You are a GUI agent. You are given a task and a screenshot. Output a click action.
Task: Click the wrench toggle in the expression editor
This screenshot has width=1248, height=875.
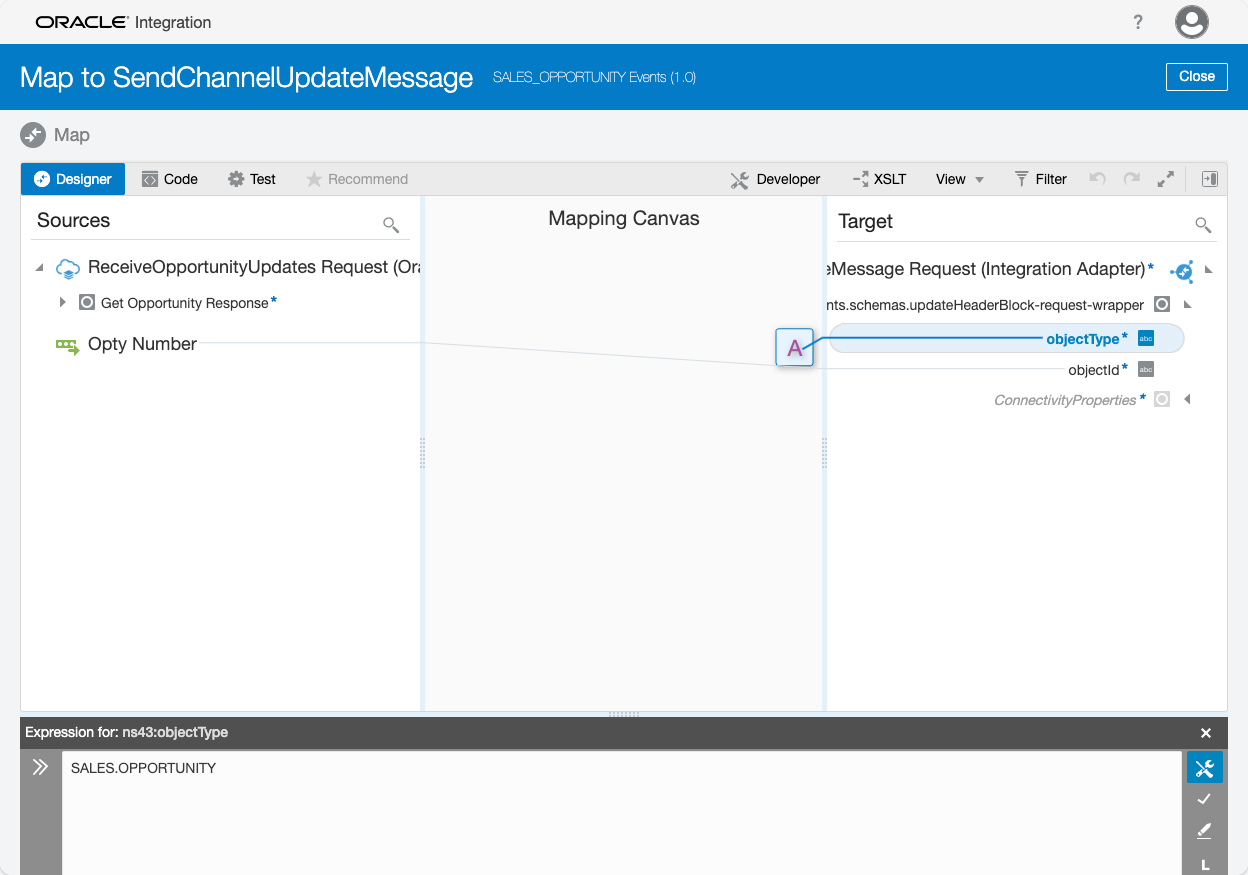pyautogui.click(x=1204, y=767)
